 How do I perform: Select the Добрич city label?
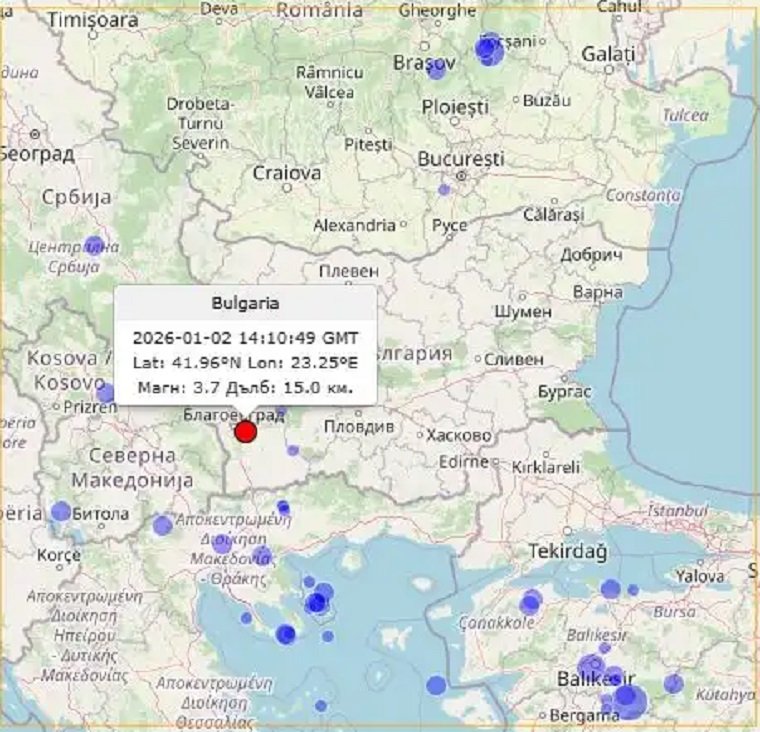(591, 255)
